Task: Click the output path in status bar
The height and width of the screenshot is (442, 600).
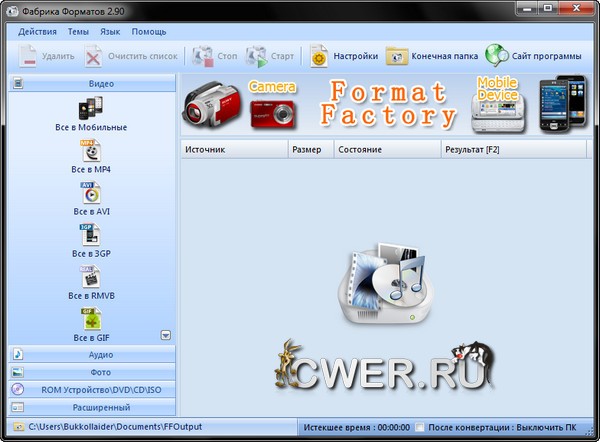Action: [114, 427]
